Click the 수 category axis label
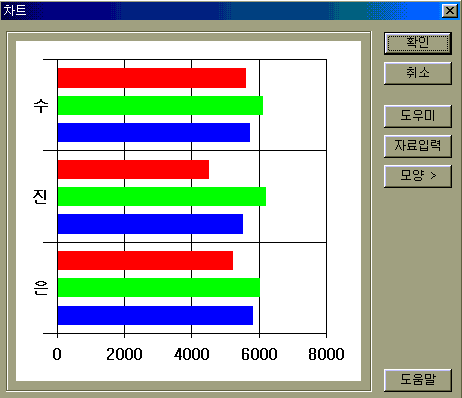The image size is (462, 398). click(x=41, y=106)
